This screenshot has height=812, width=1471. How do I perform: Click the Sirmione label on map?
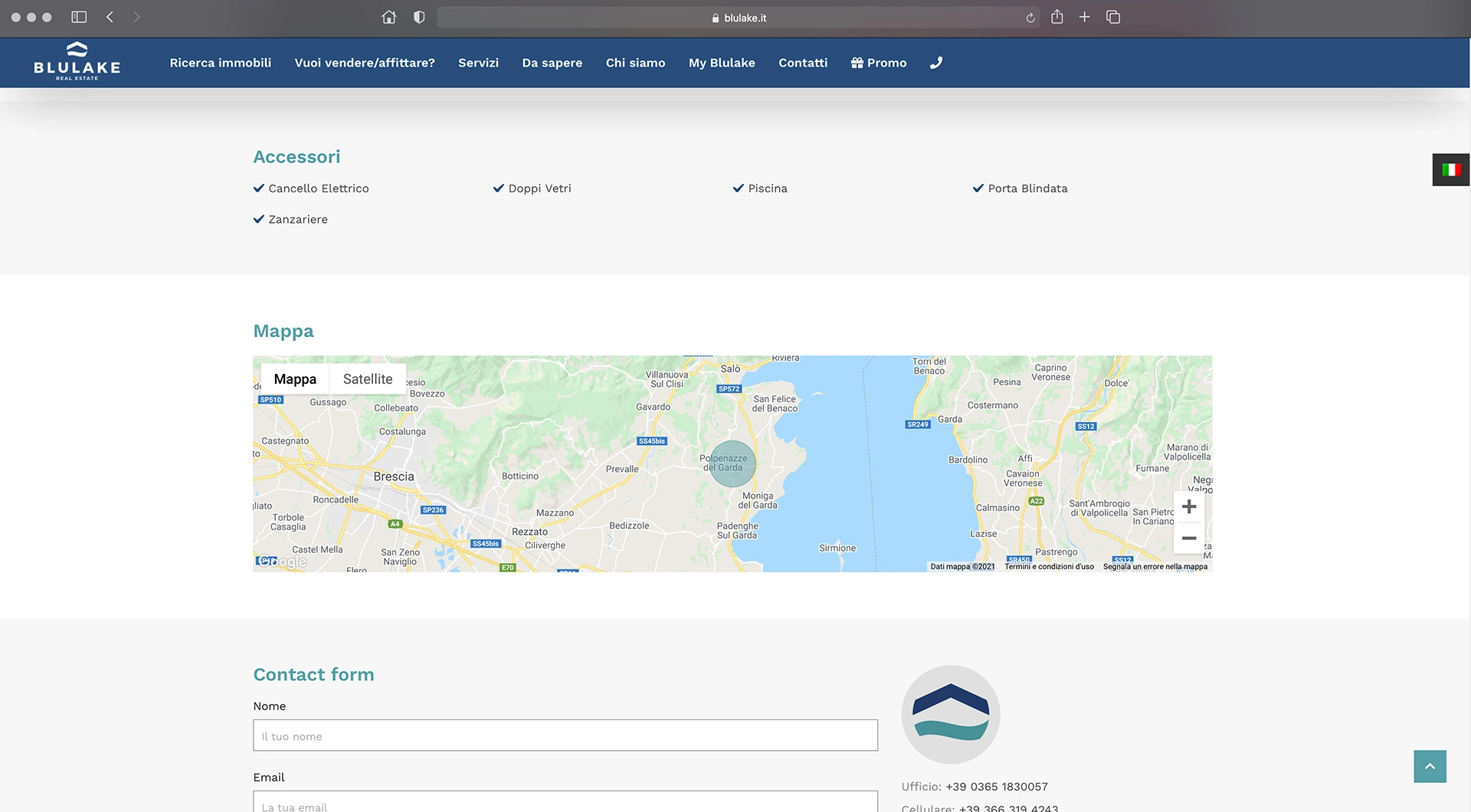click(837, 548)
